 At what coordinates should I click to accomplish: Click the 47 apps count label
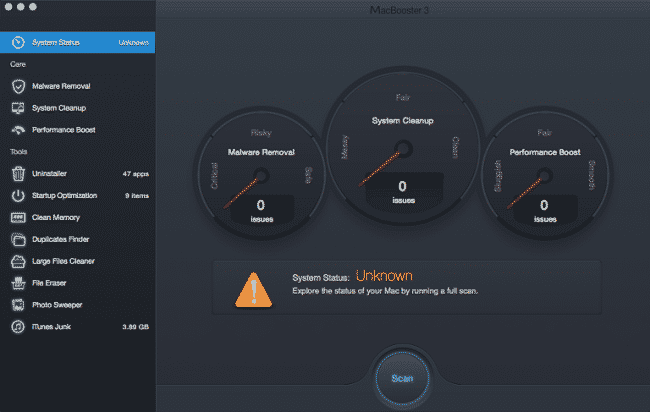tap(135, 174)
